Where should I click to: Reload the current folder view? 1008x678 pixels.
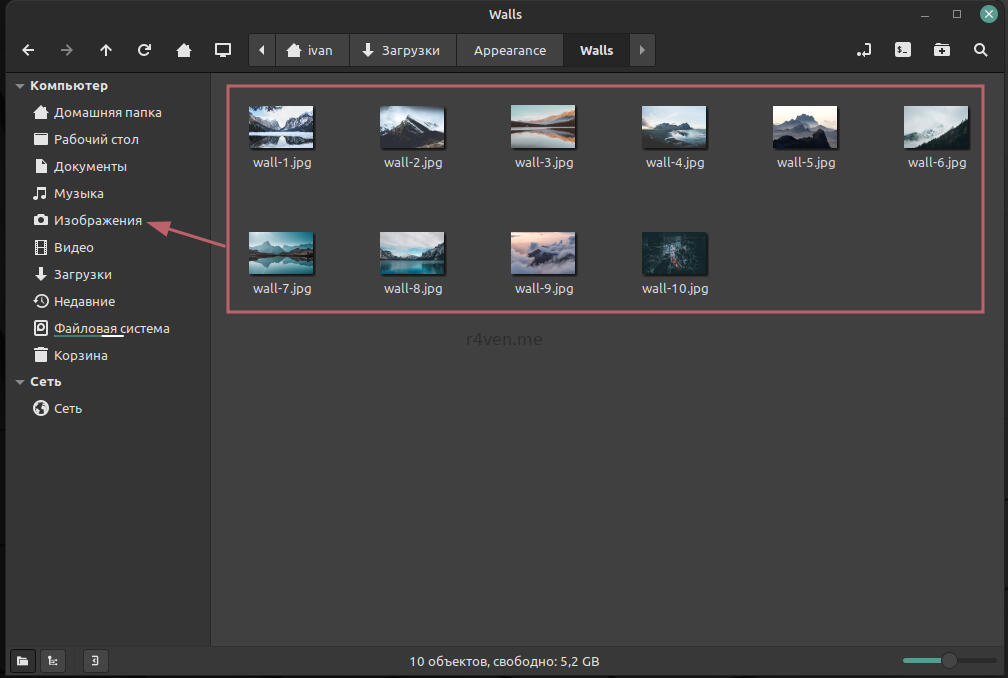point(145,50)
